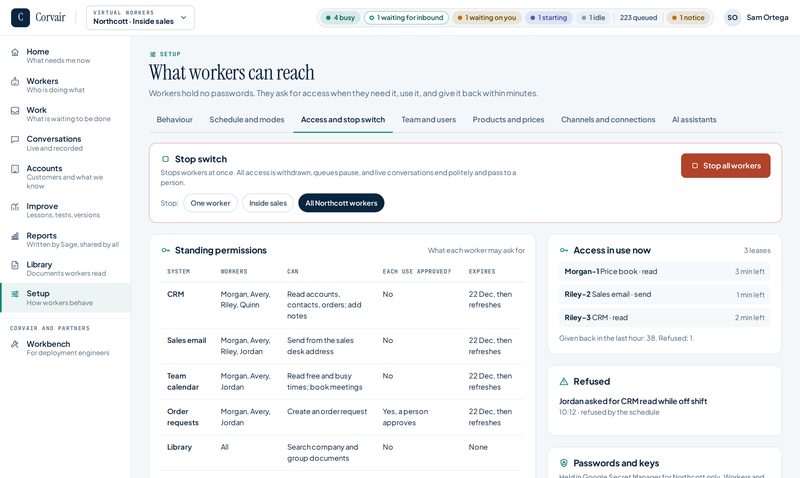Screen dimensions: 800x478
Task: Click the Work inbox icon
Action: (15, 110)
